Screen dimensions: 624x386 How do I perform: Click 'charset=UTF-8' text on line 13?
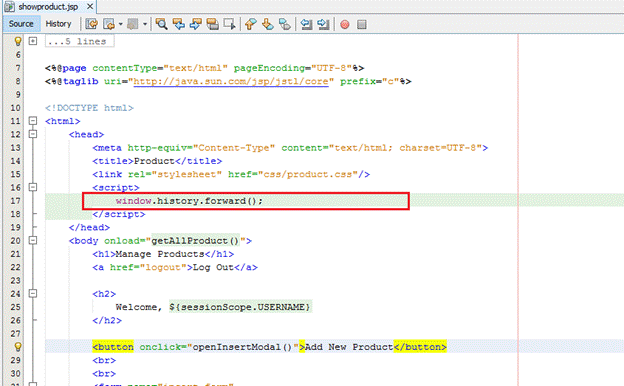438,148
